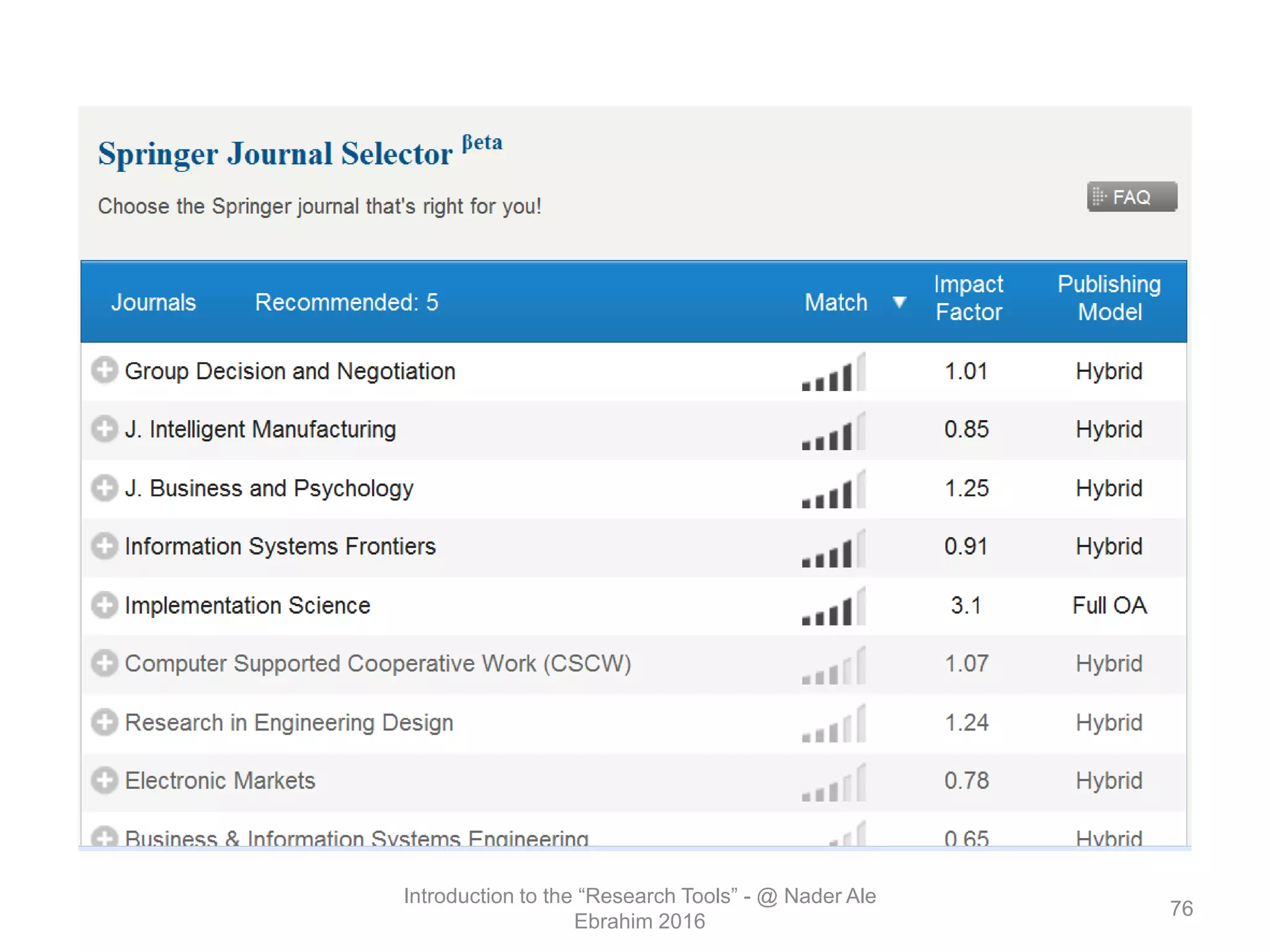1270x952 pixels.
Task: Click the Full OA publishing model cell
Action: (x=1109, y=606)
